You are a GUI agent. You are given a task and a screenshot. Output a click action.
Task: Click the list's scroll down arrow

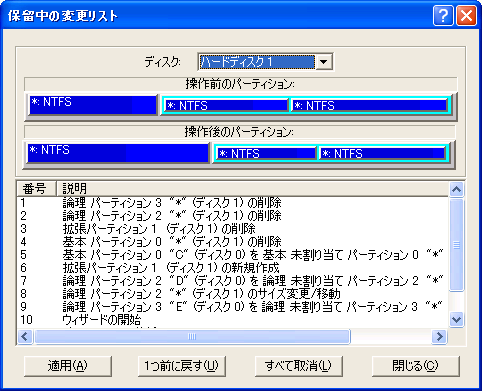456,320
